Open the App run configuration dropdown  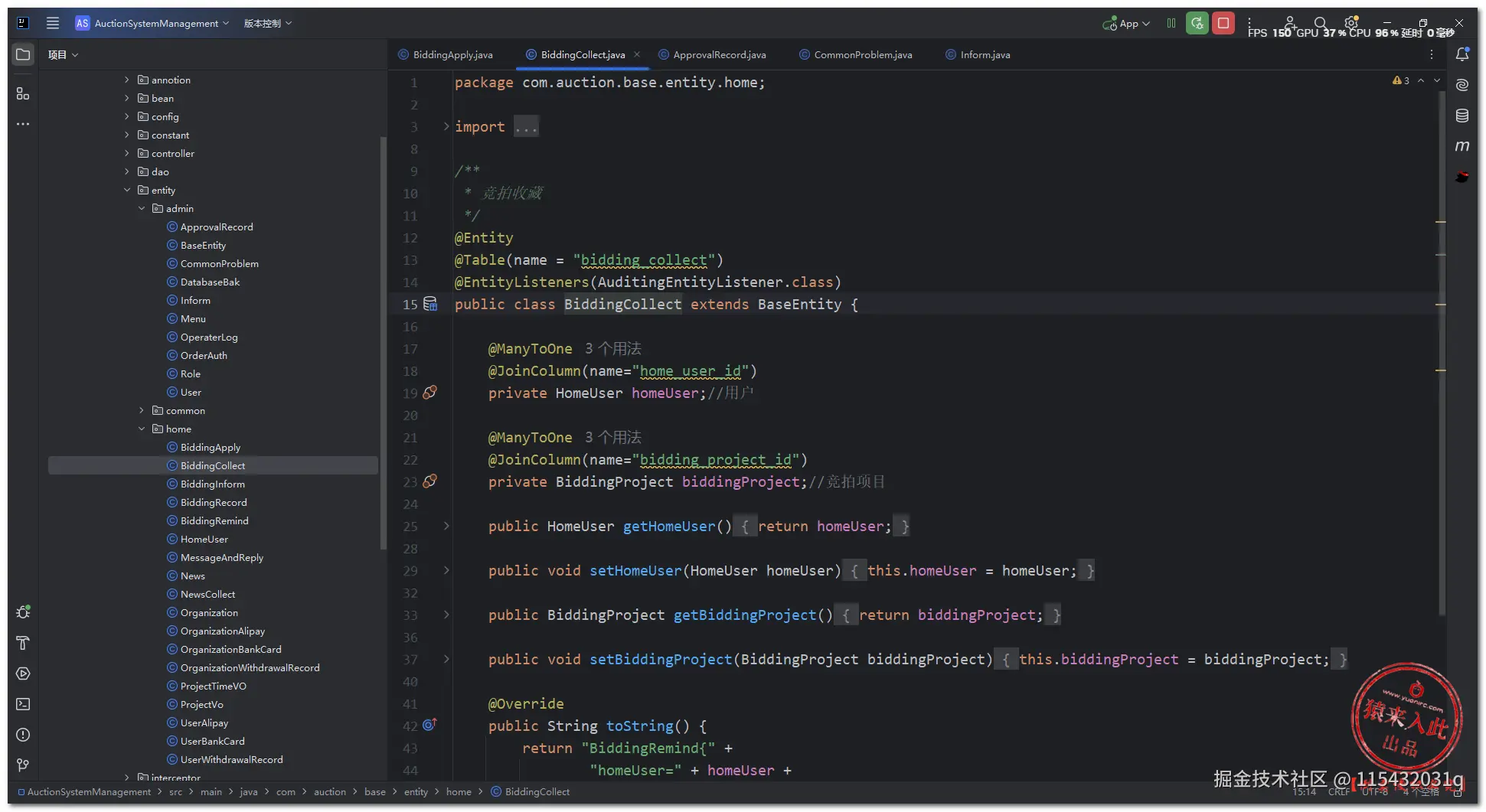click(1126, 23)
